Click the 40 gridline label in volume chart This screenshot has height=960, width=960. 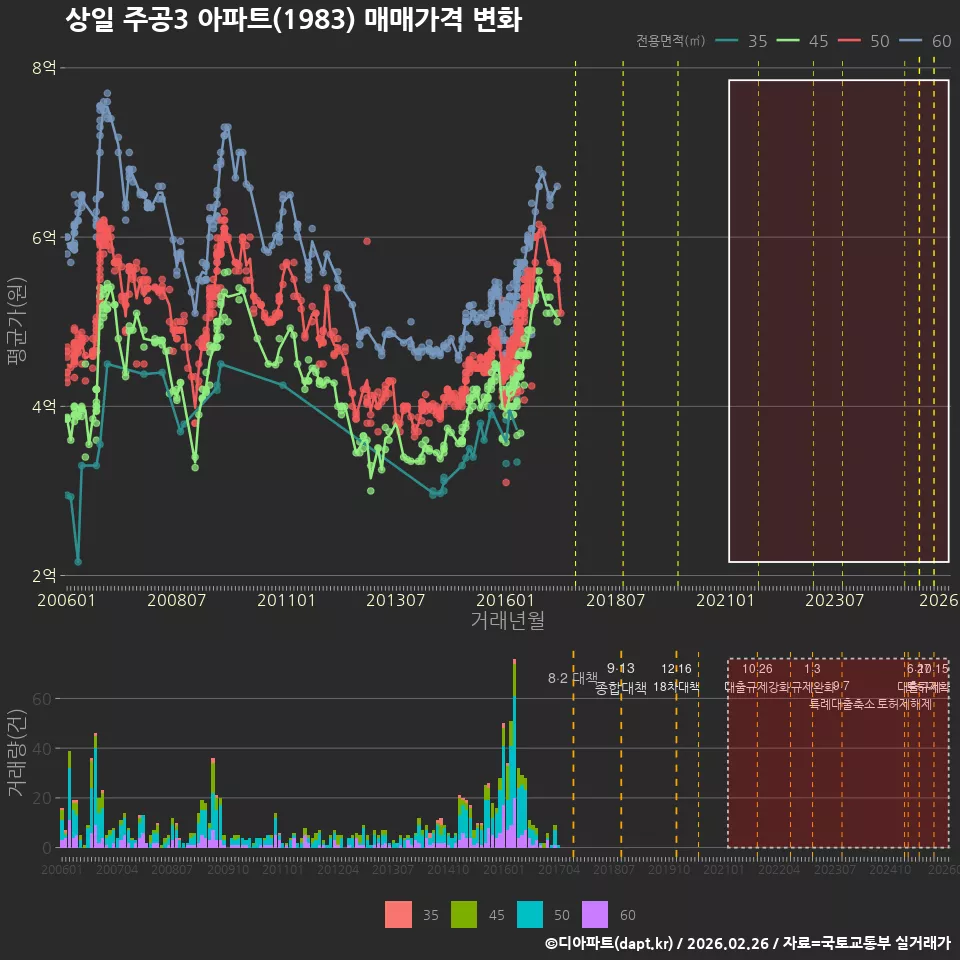[42, 748]
